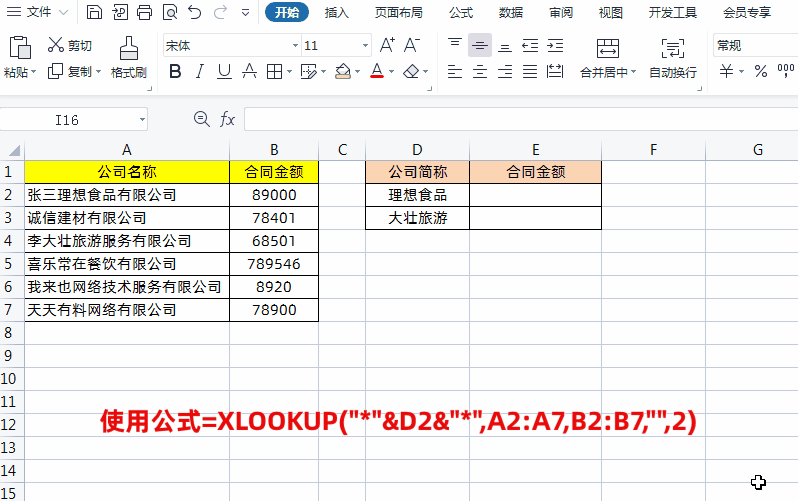The height and width of the screenshot is (501, 798).
Task: Increase font size with A+ icon
Action: click(387, 45)
